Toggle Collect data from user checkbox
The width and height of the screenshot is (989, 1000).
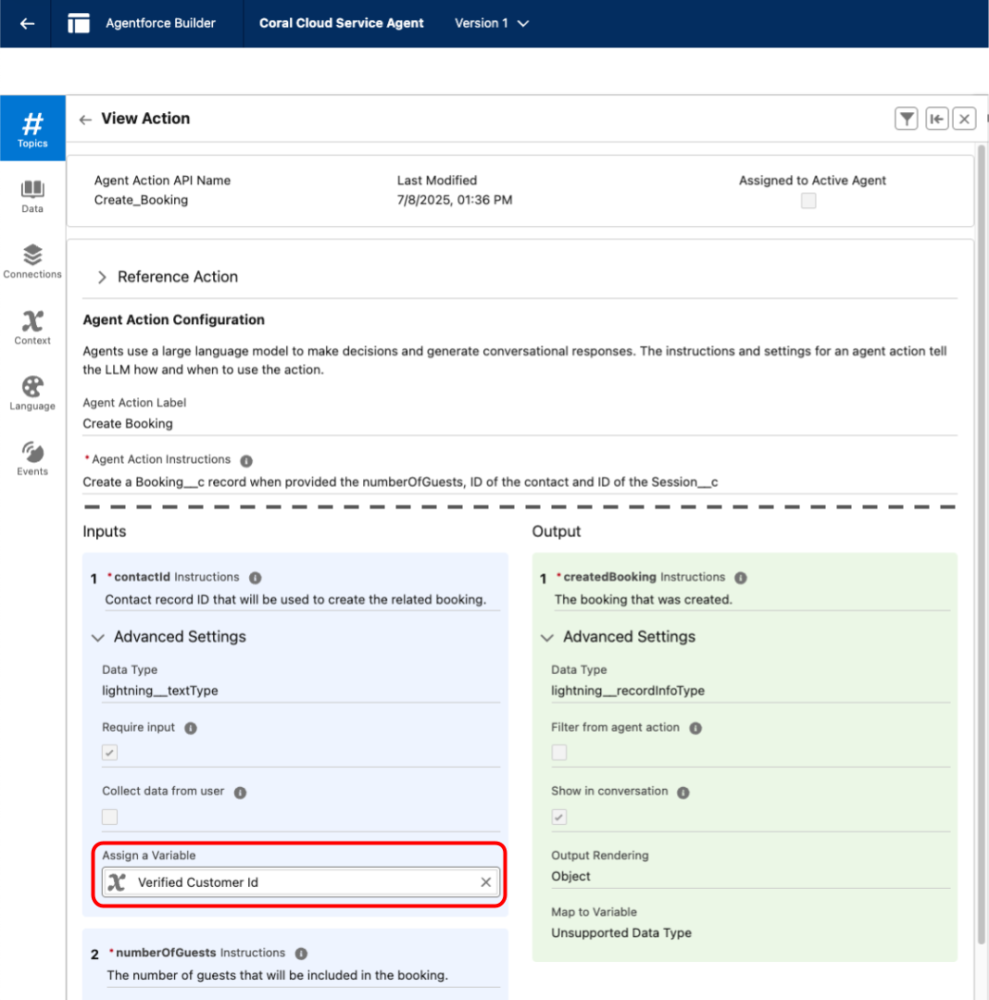coord(110,817)
